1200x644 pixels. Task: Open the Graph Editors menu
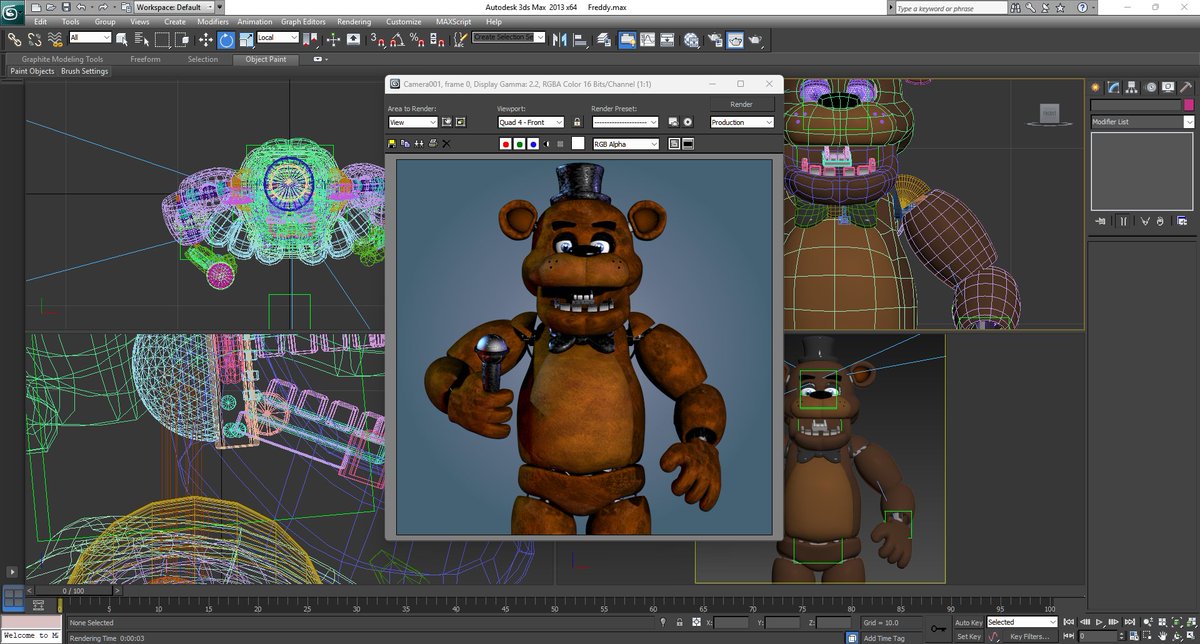[x=303, y=21]
